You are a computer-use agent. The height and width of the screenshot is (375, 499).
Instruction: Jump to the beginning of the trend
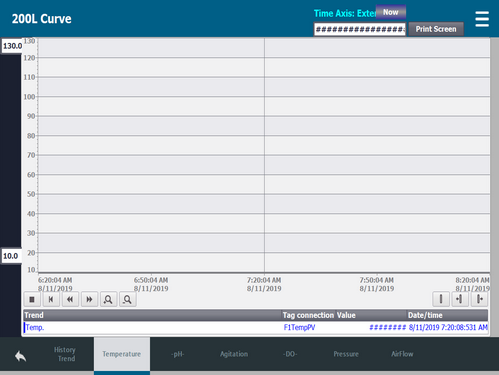(51, 299)
